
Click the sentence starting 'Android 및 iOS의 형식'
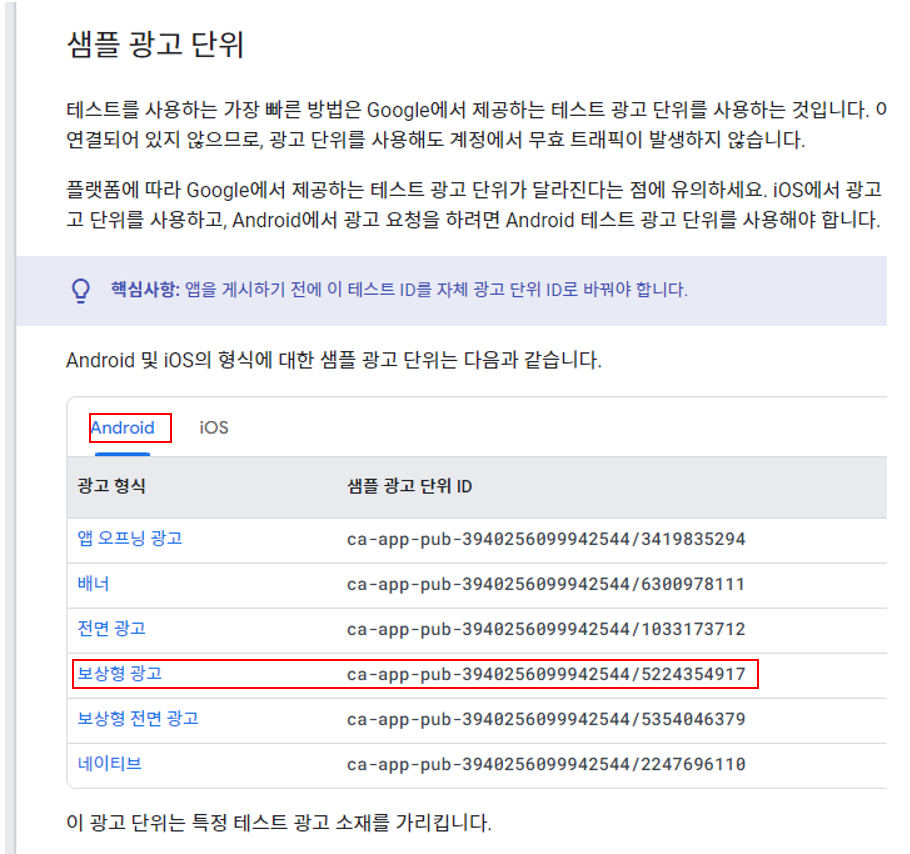pyautogui.click(x=334, y=360)
